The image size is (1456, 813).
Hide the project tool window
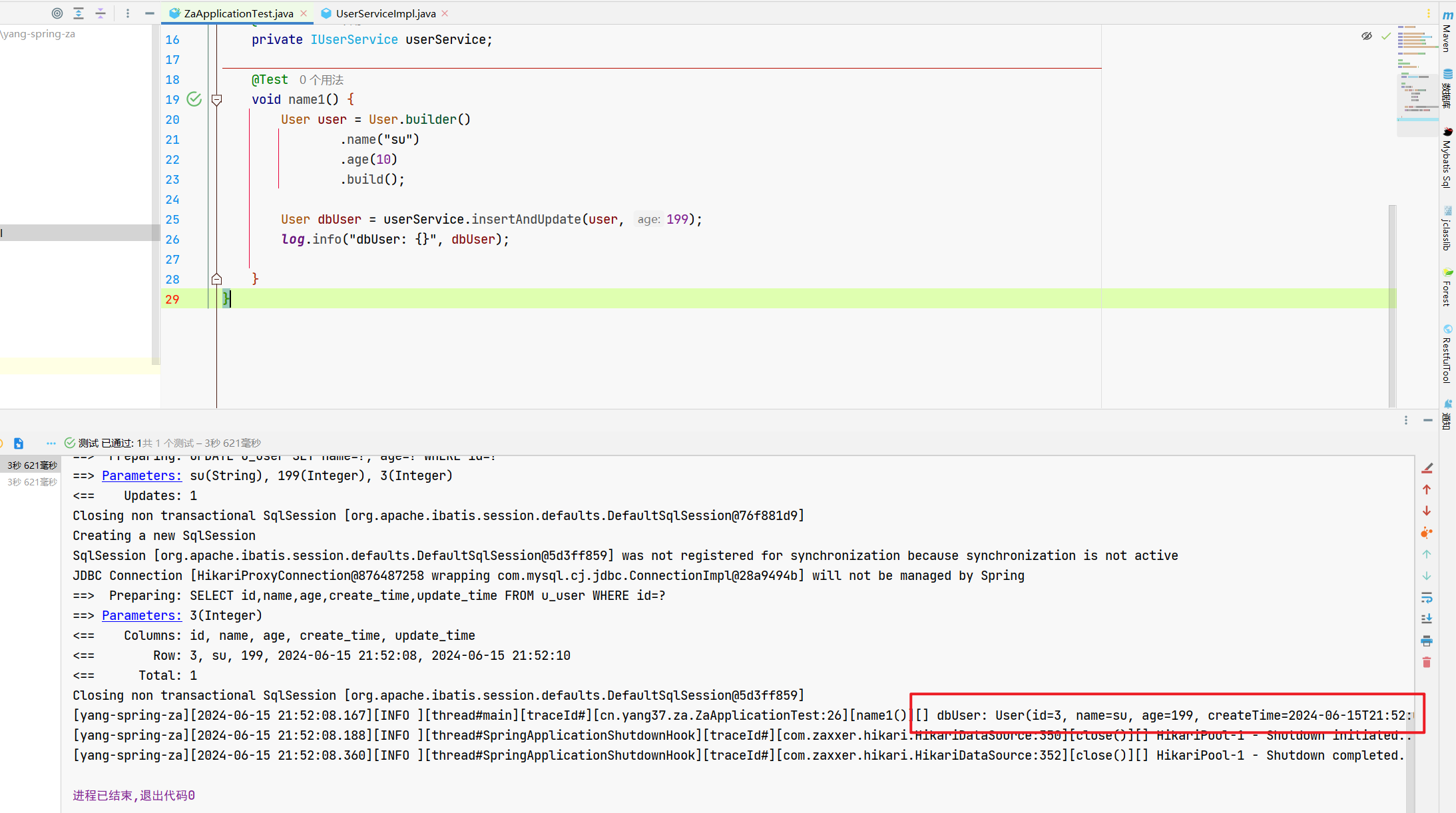point(150,13)
